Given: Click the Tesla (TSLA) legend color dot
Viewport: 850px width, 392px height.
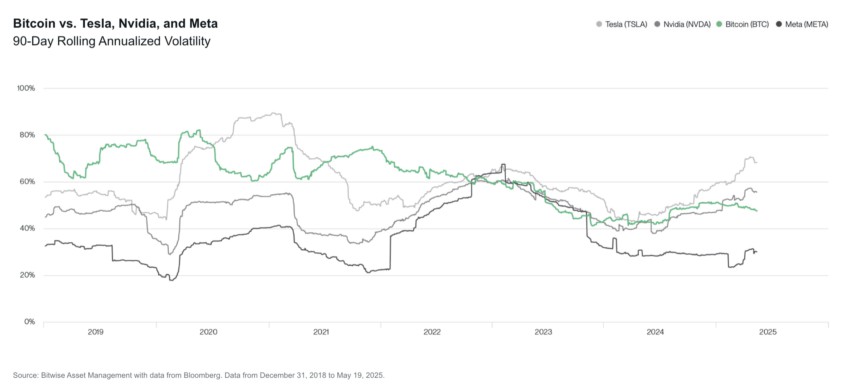Looking at the screenshot, I should click(x=598, y=24).
